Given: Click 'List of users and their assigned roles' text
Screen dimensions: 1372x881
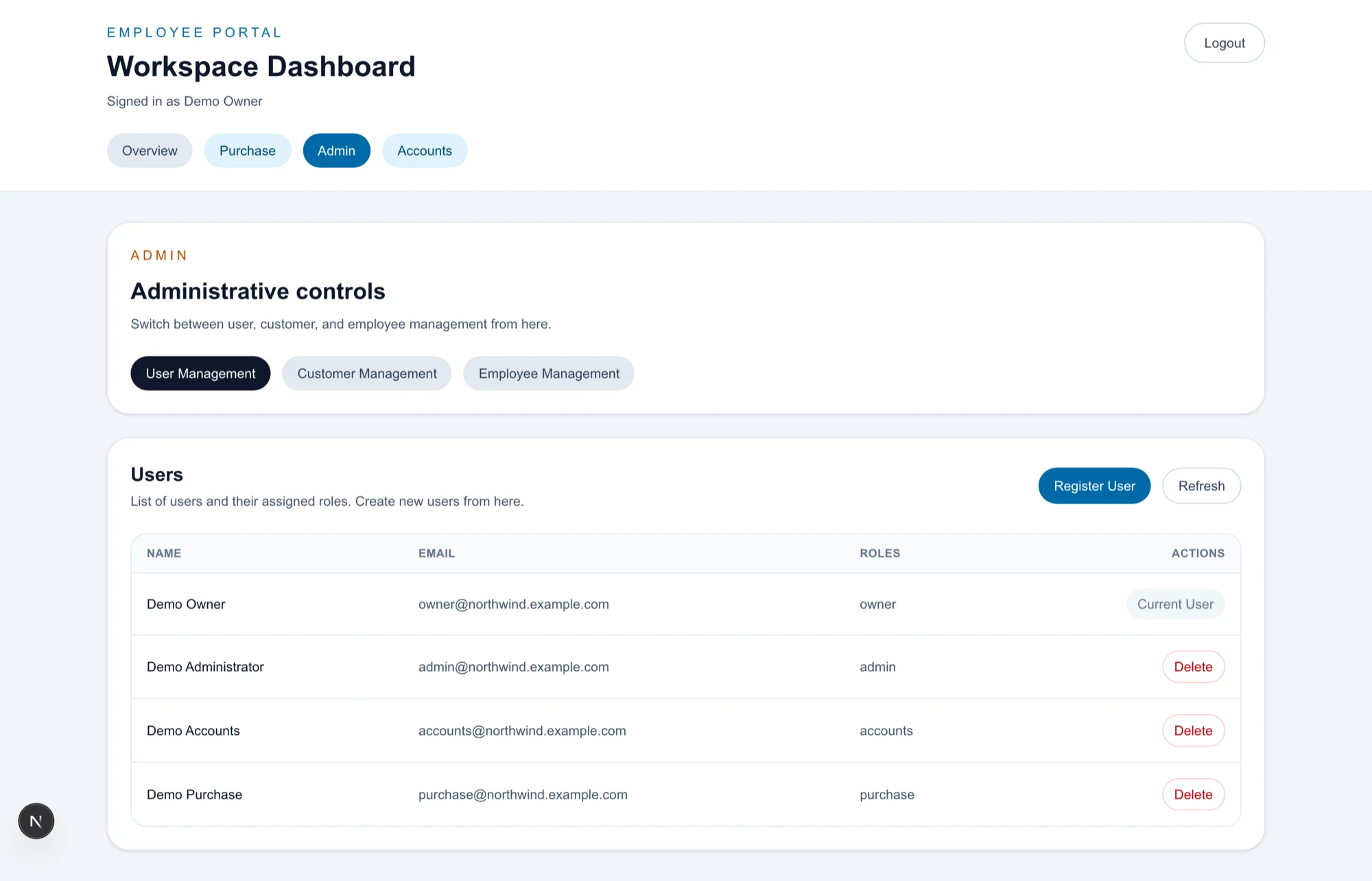Looking at the screenshot, I should (x=327, y=502).
